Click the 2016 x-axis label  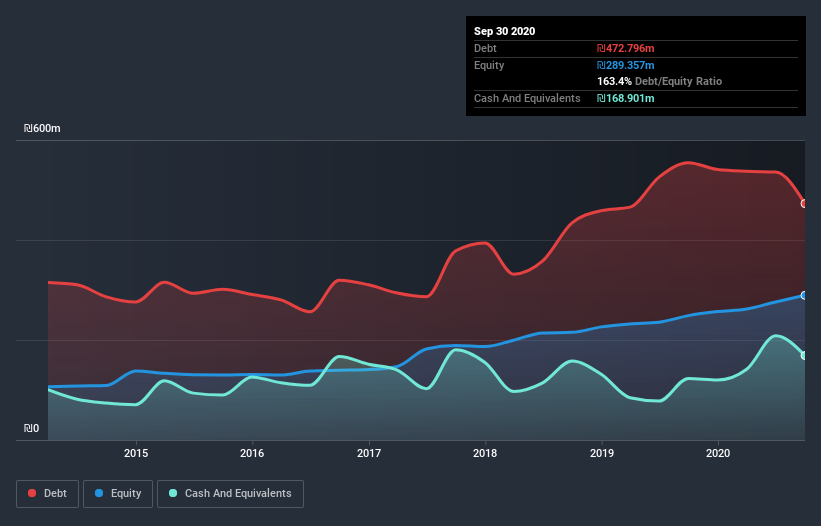(x=252, y=453)
